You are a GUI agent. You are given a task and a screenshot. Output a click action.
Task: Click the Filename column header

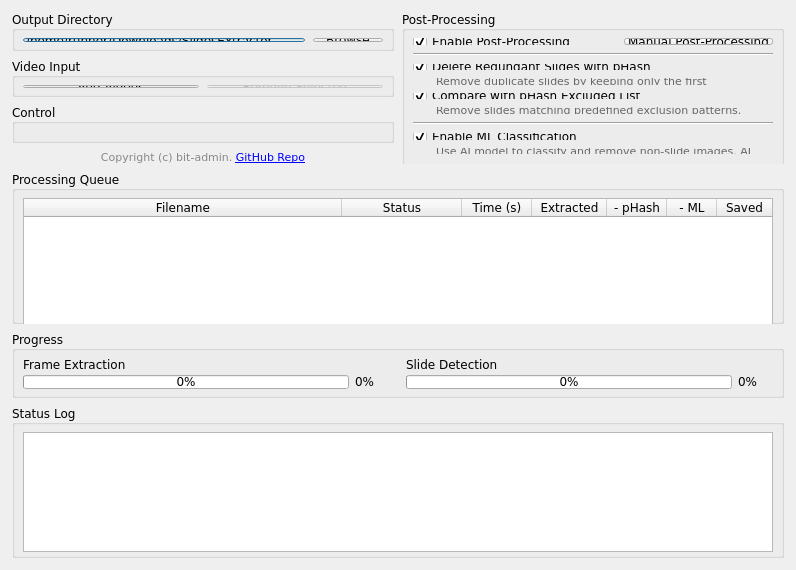pos(182,208)
